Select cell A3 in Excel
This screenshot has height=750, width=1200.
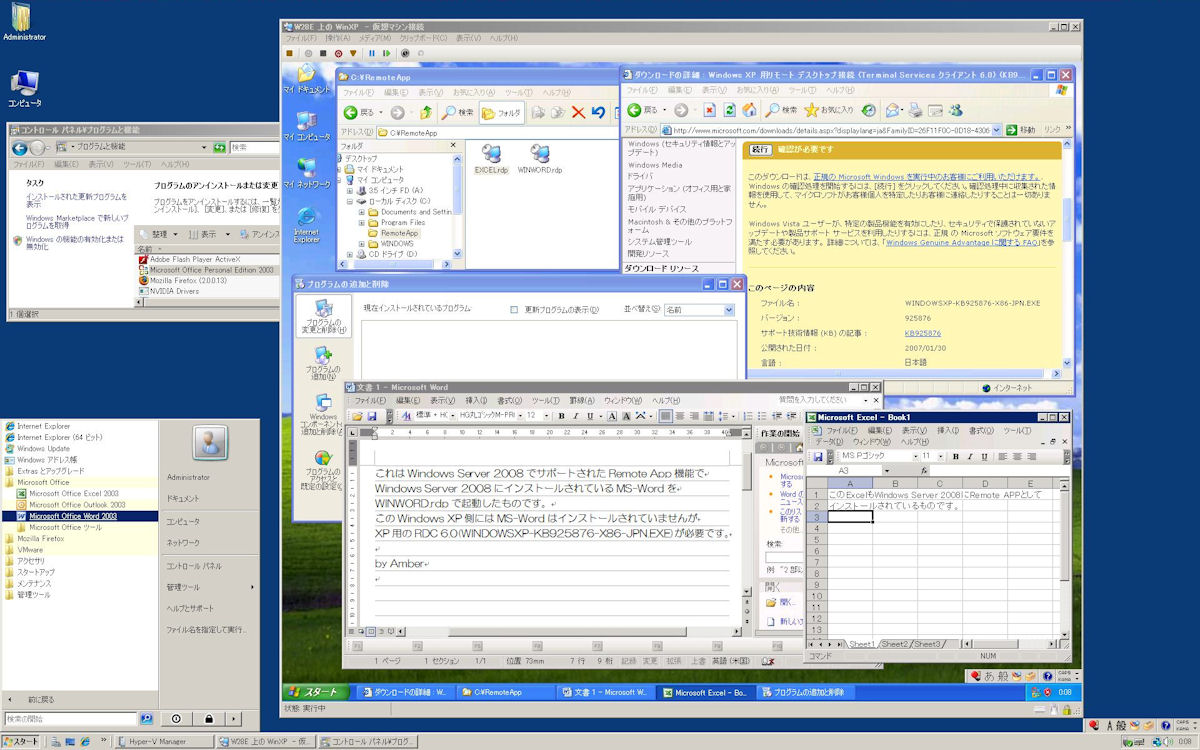pos(849,517)
